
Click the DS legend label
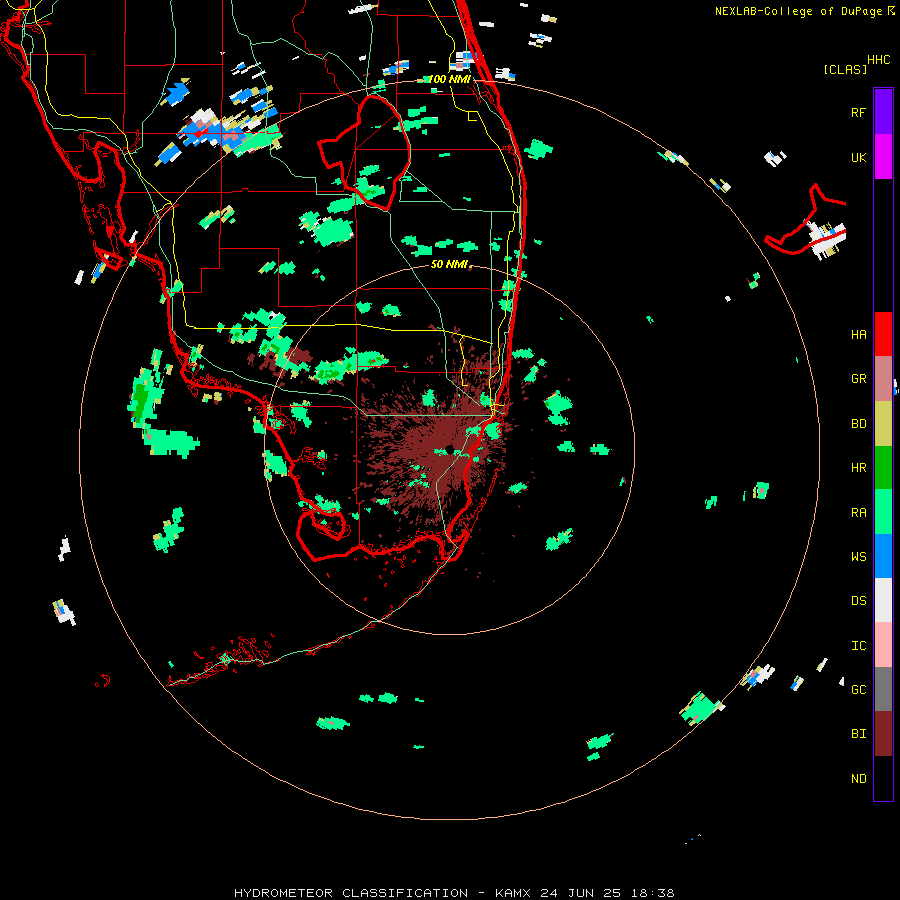(858, 600)
